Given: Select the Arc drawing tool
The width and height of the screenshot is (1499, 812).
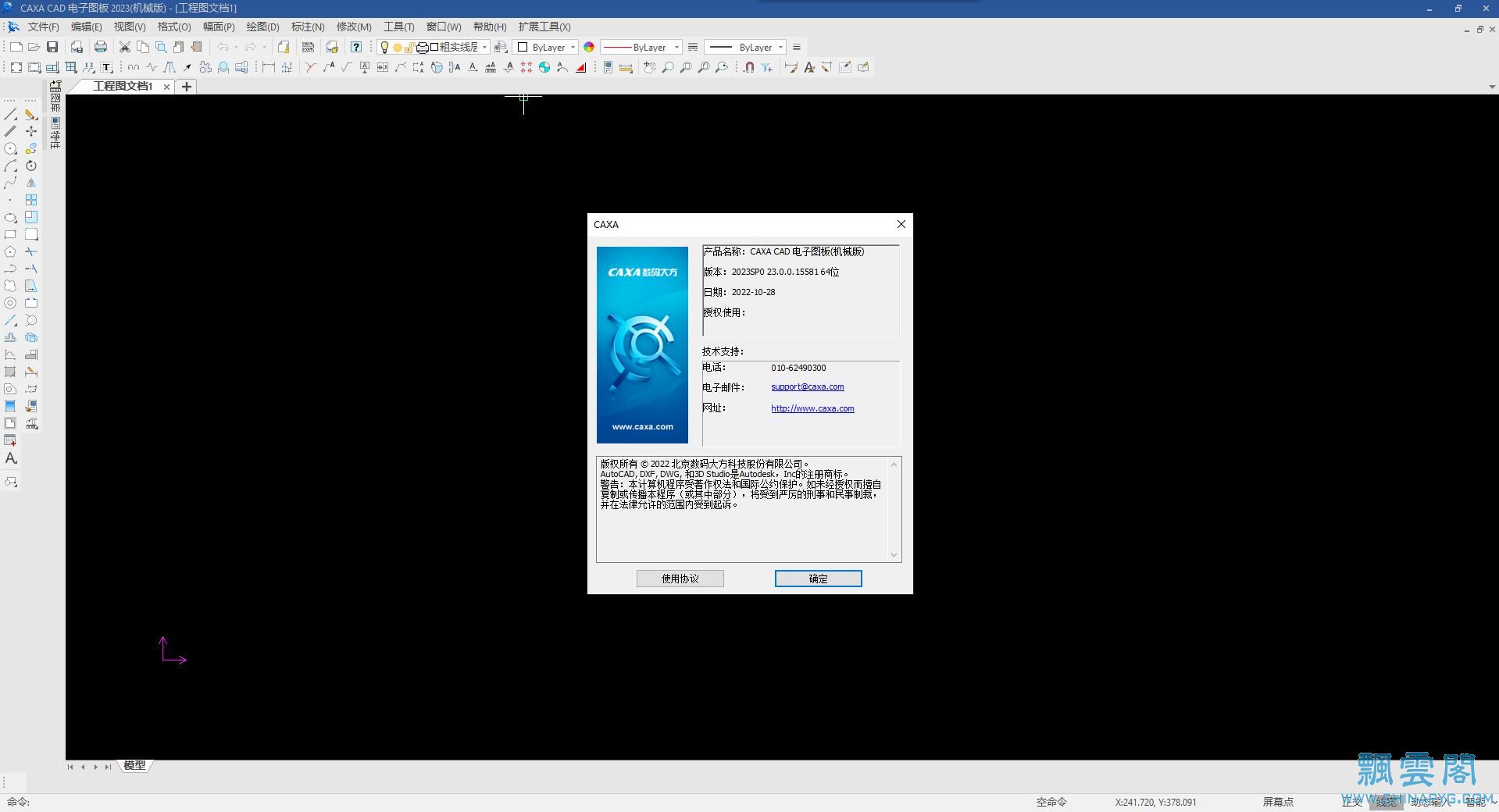Looking at the screenshot, I should (11, 166).
